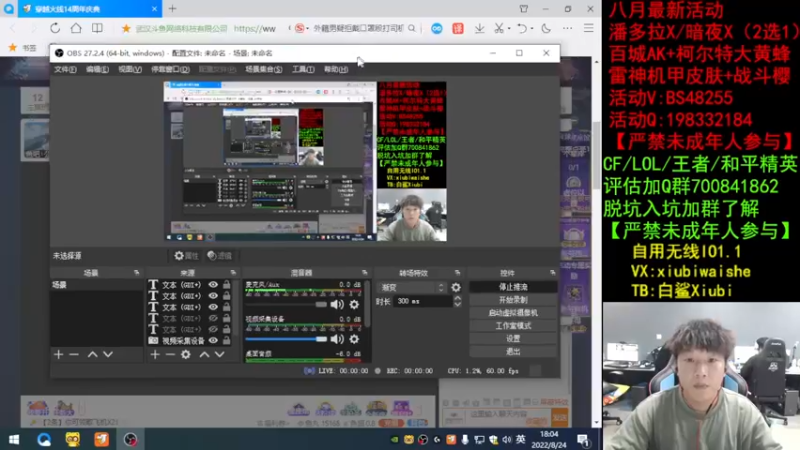The width and height of the screenshot is (800, 450).
Task: Open a new browser tab
Action: coord(172,9)
